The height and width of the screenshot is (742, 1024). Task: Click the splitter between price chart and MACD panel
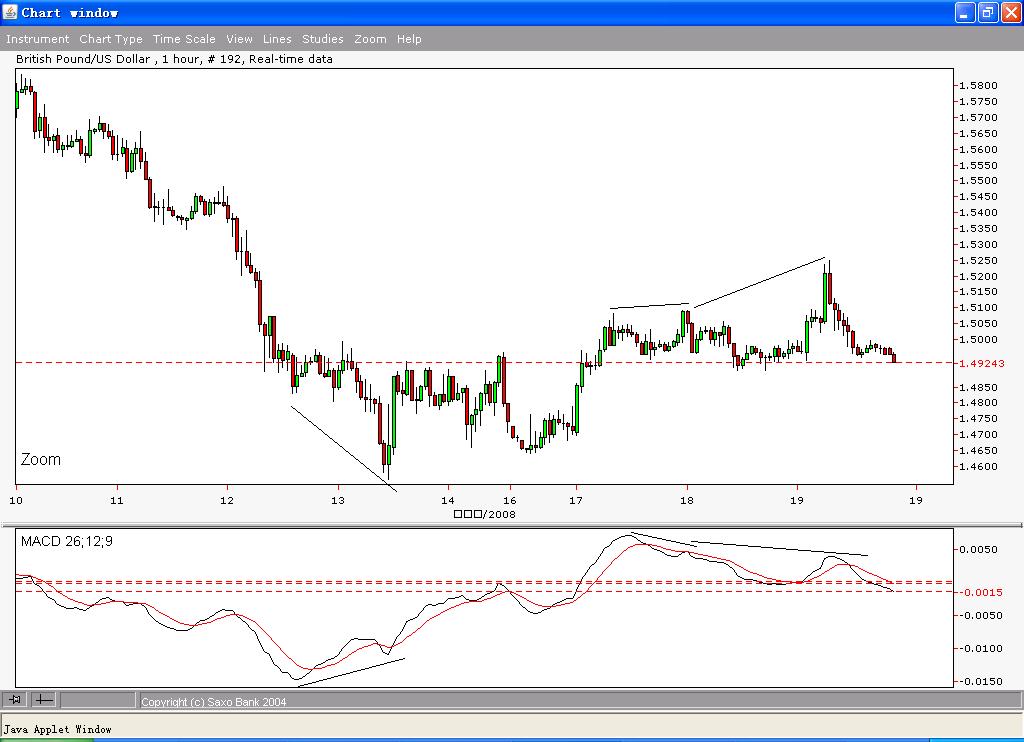pyautogui.click(x=512, y=524)
